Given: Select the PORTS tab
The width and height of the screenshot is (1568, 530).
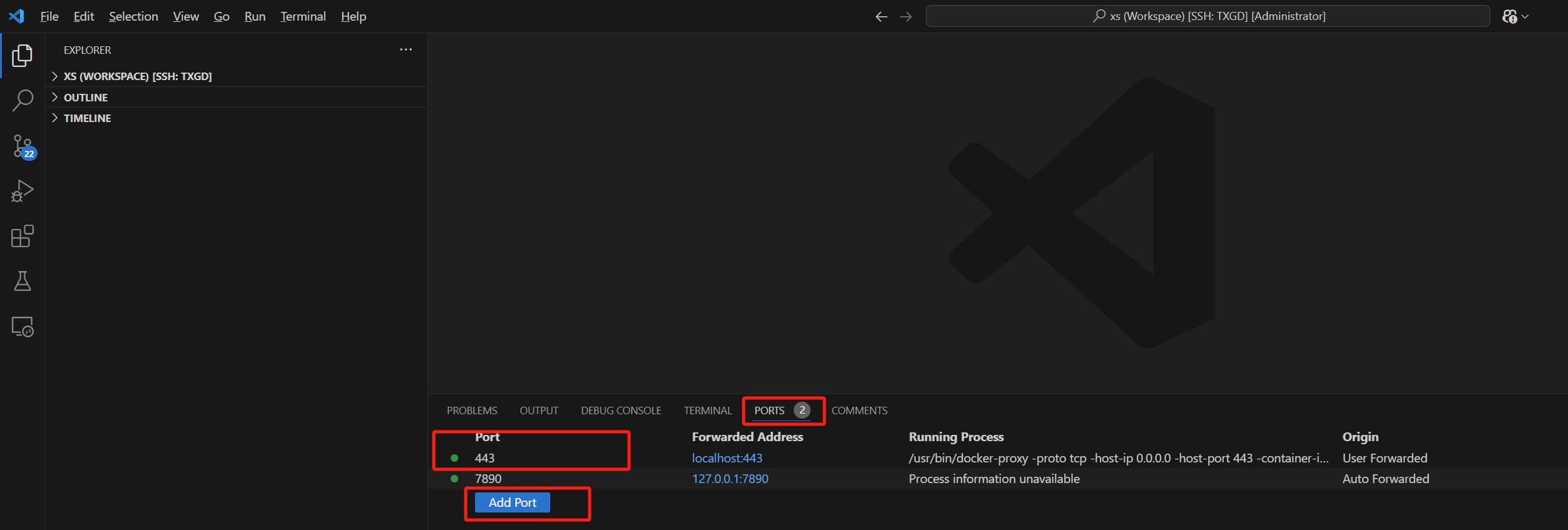Looking at the screenshot, I should [x=782, y=410].
